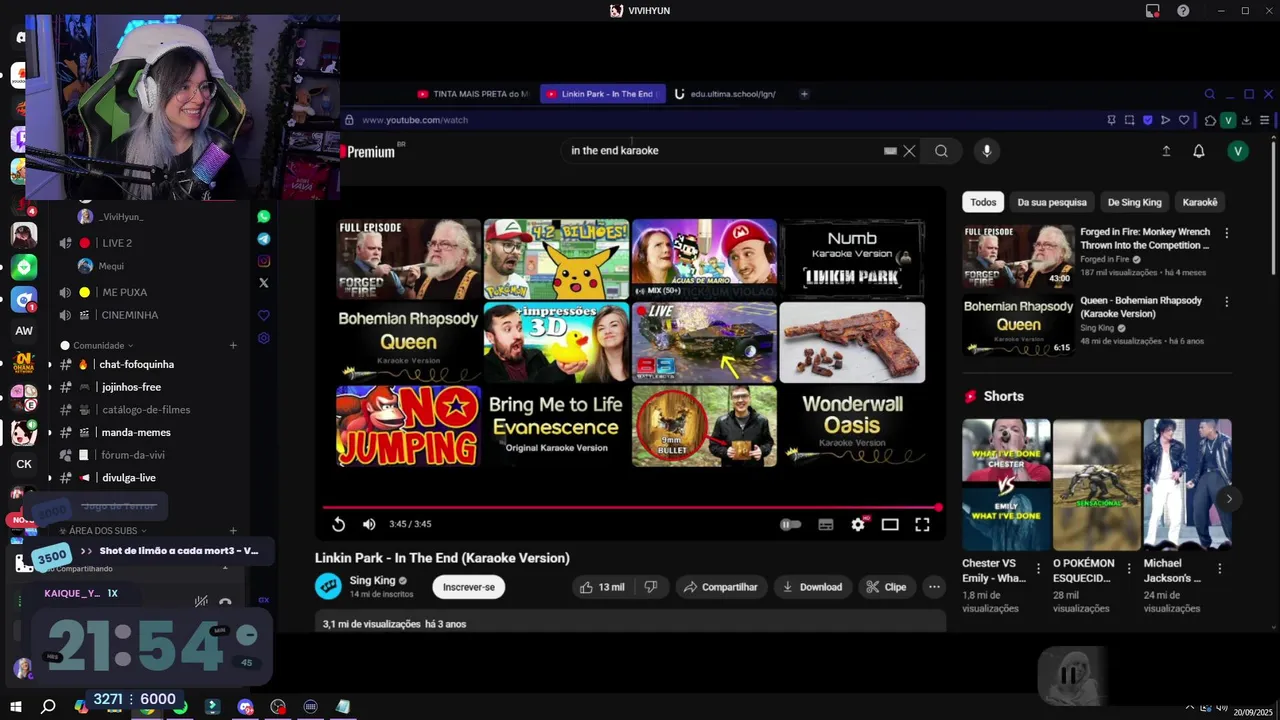
Task: Switch to the edu.ultima.school browser tab
Action: click(728, 94)
